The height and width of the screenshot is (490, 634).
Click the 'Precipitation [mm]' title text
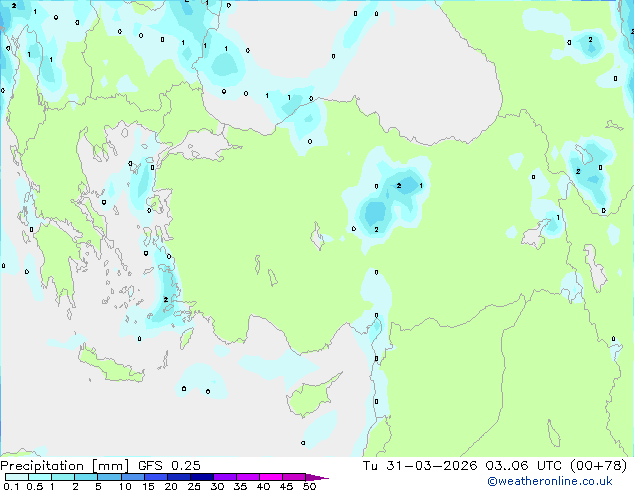(65, 466)
